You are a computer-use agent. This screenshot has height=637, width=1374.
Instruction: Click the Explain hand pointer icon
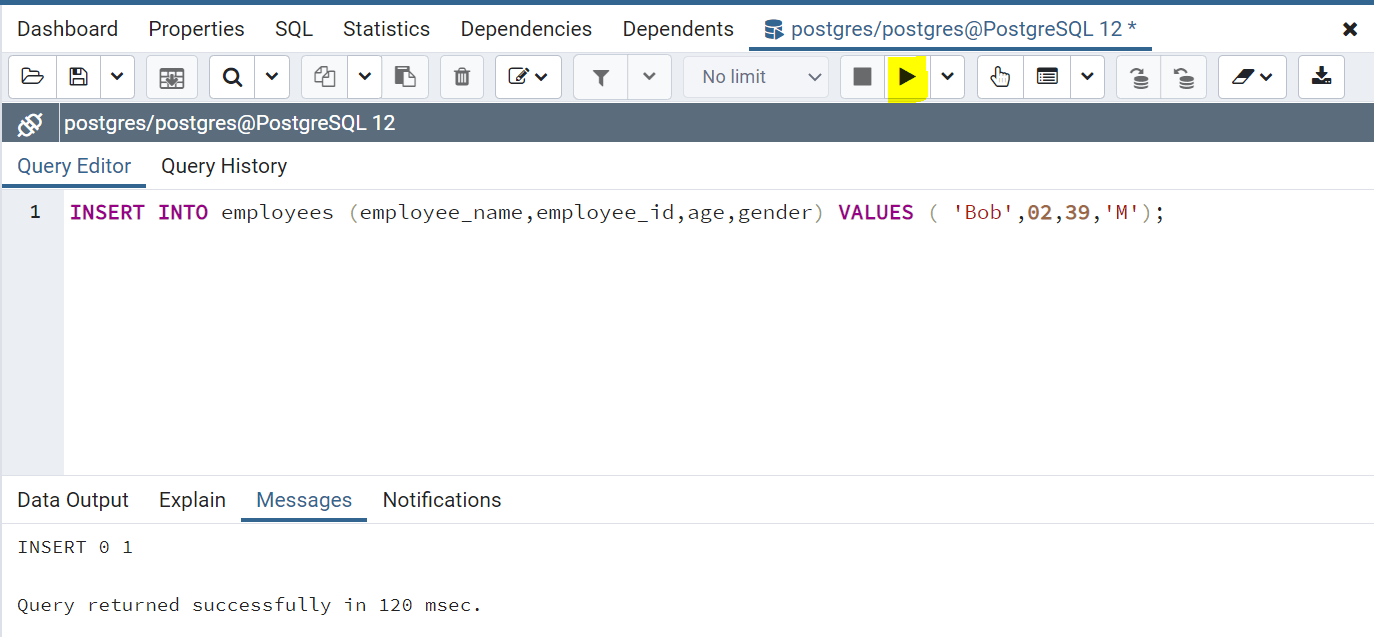point(1000,77)
